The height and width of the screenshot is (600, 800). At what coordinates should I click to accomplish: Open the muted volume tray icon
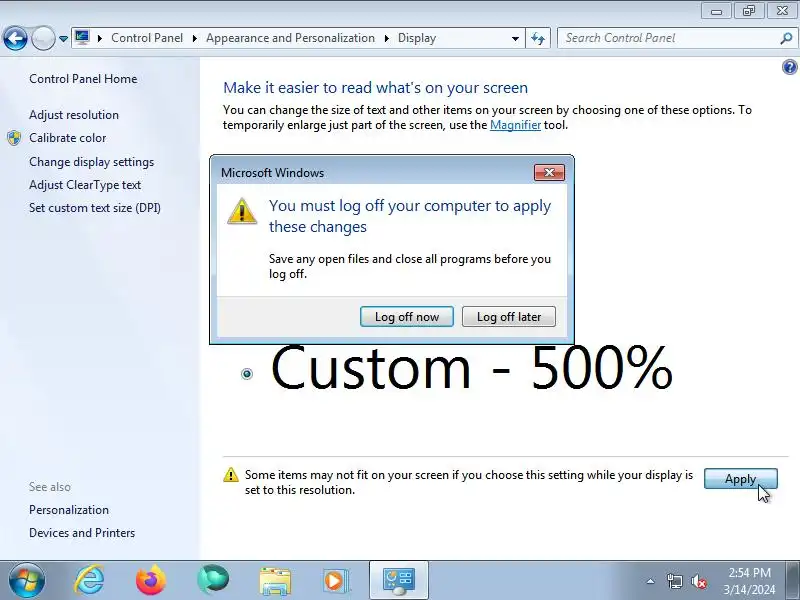(698, 581)
